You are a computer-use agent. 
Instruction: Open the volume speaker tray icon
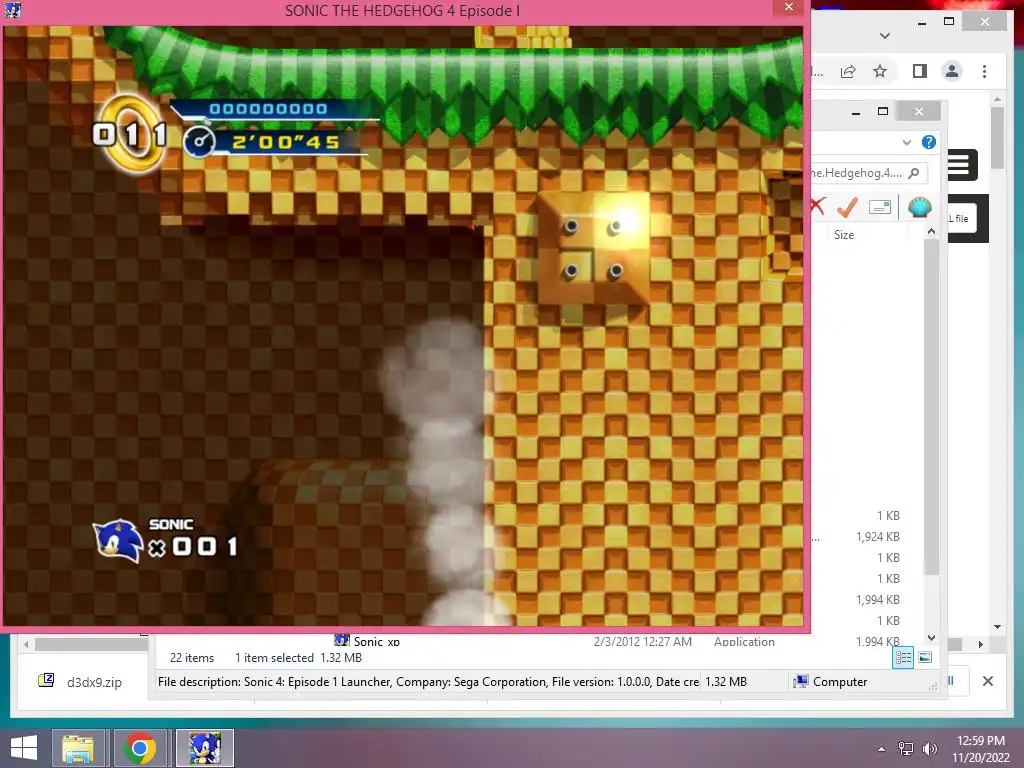pyautogui.click(x=929, y=749)
